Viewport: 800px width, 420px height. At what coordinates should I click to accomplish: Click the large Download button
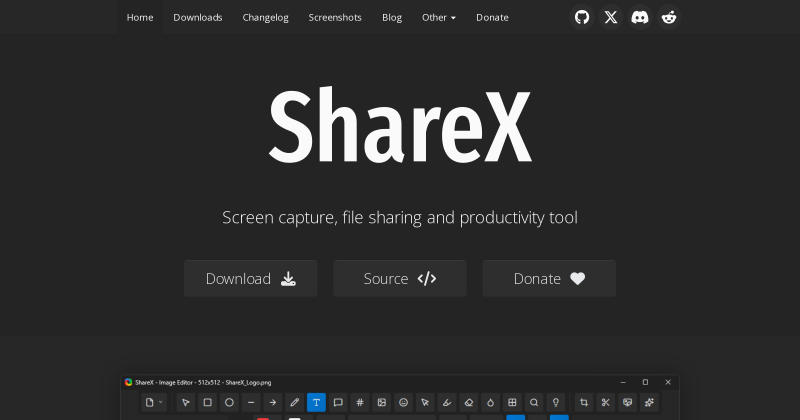251,279
